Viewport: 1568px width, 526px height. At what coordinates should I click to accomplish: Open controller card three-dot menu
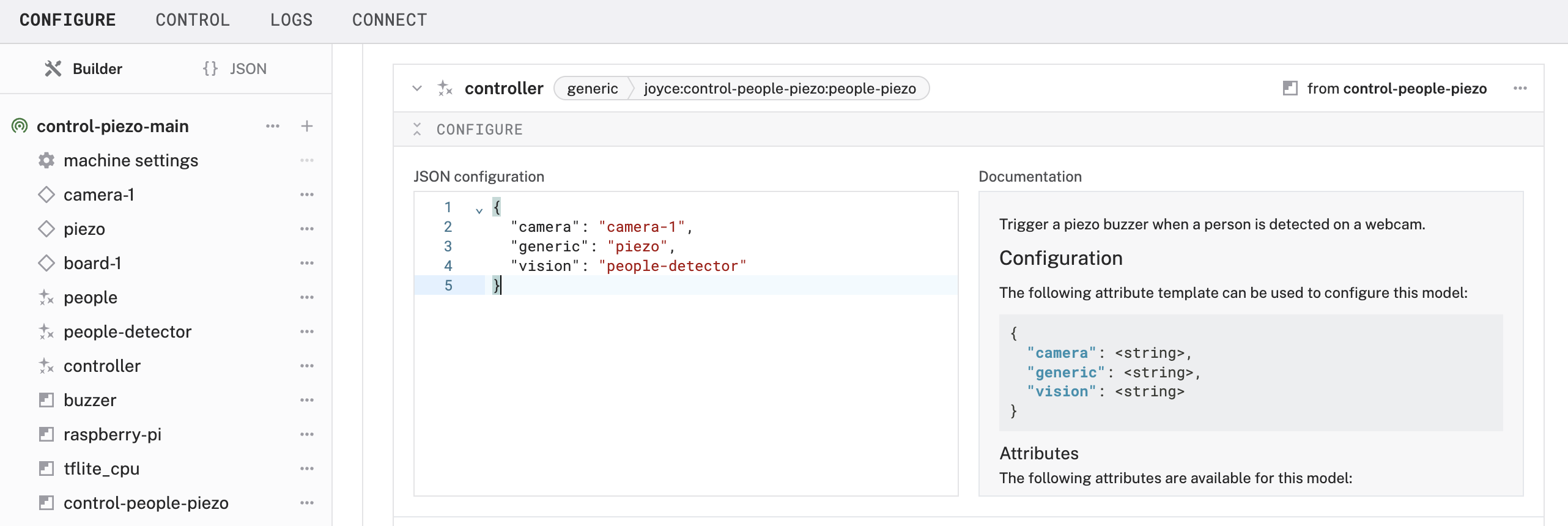click(1520, 88)
